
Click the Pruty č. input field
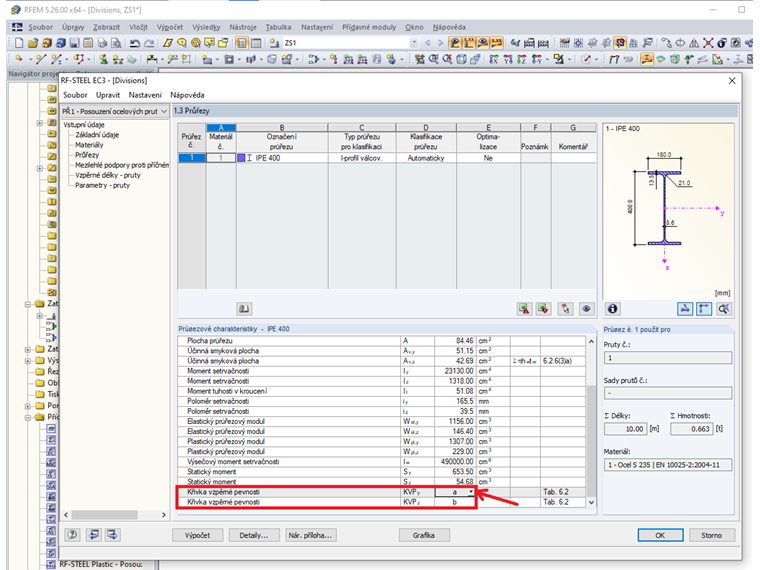click(x=668, y=358)
